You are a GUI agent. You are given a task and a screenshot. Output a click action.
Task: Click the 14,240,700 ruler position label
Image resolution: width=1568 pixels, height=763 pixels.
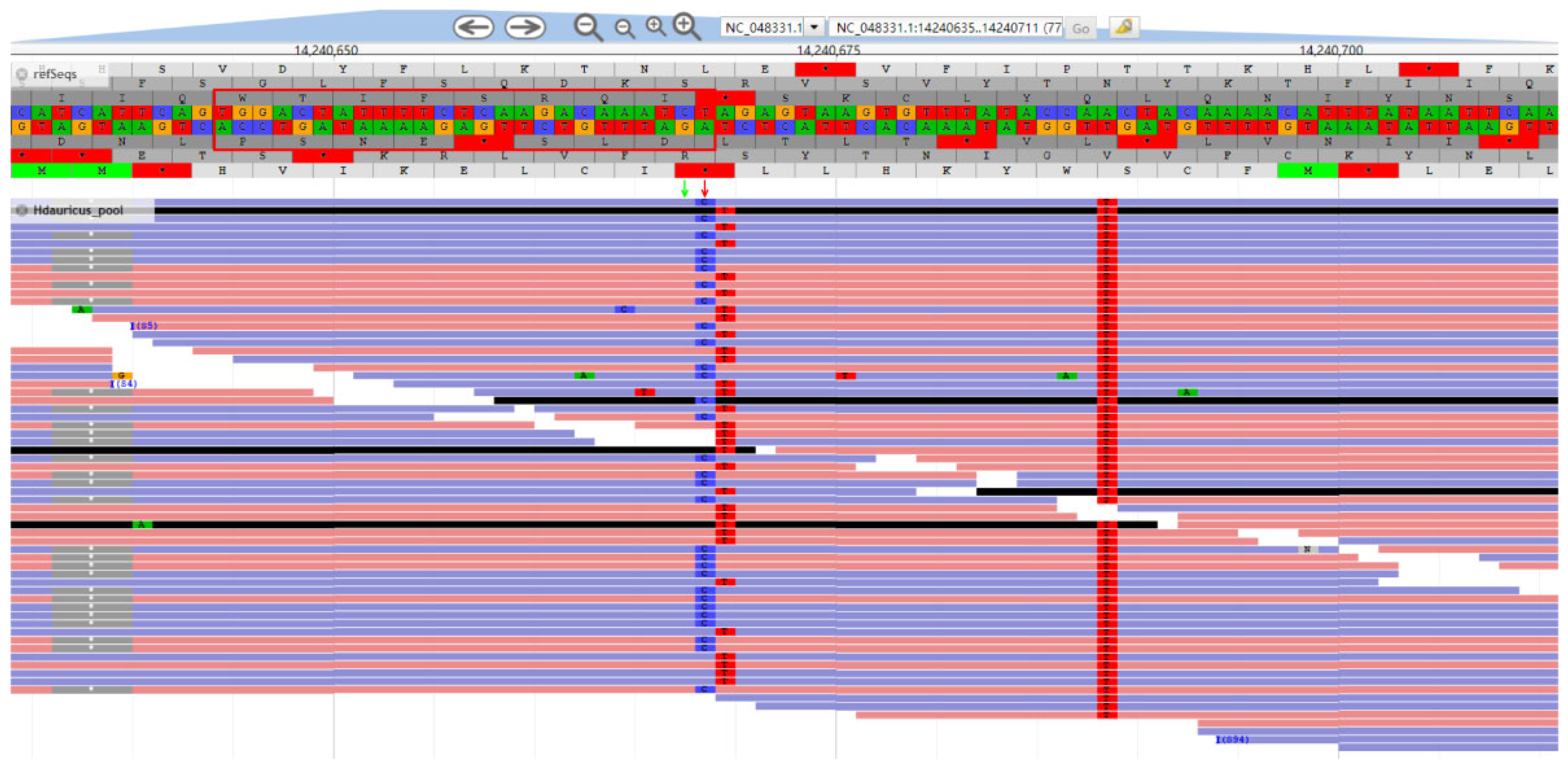[x=1331, y=50]
